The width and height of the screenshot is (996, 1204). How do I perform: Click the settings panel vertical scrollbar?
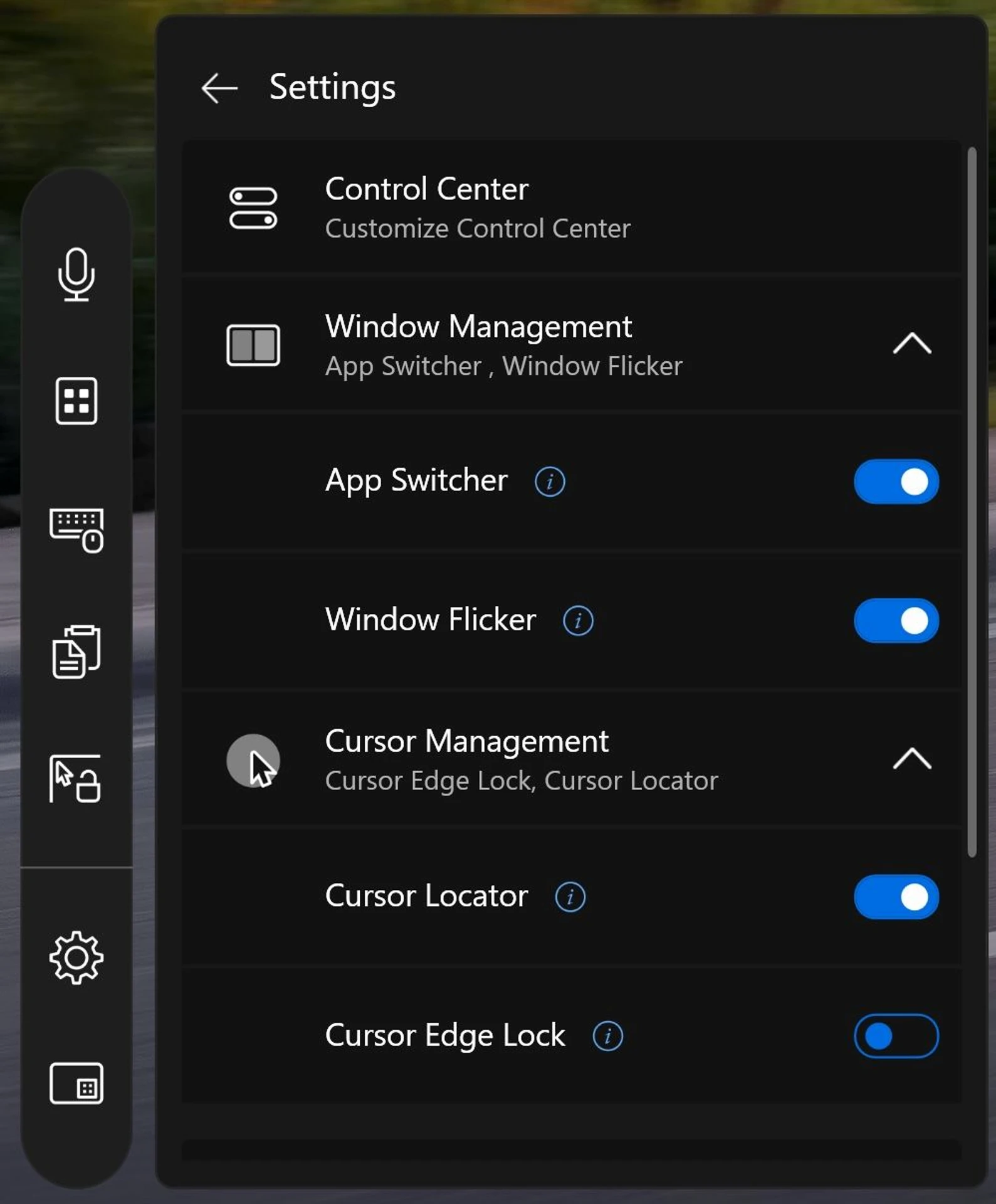pos(972,502)
